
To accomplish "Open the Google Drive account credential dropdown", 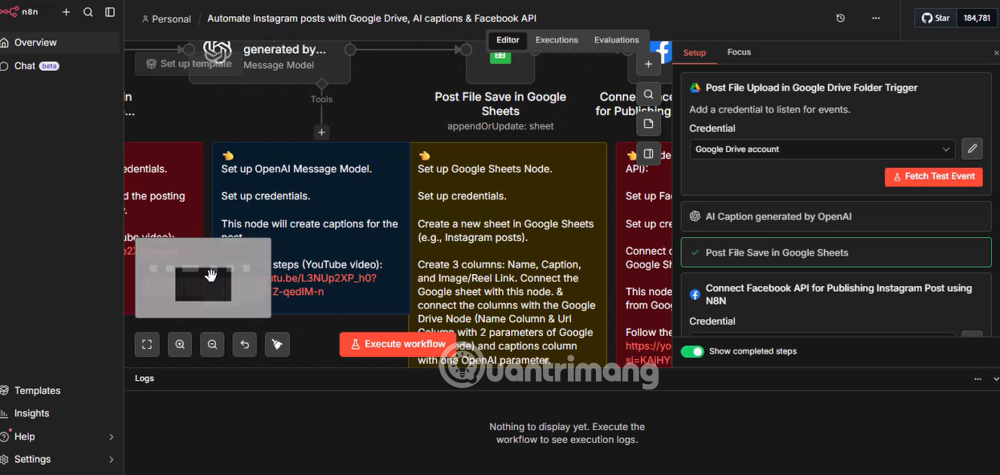I will tap(822, 149).
